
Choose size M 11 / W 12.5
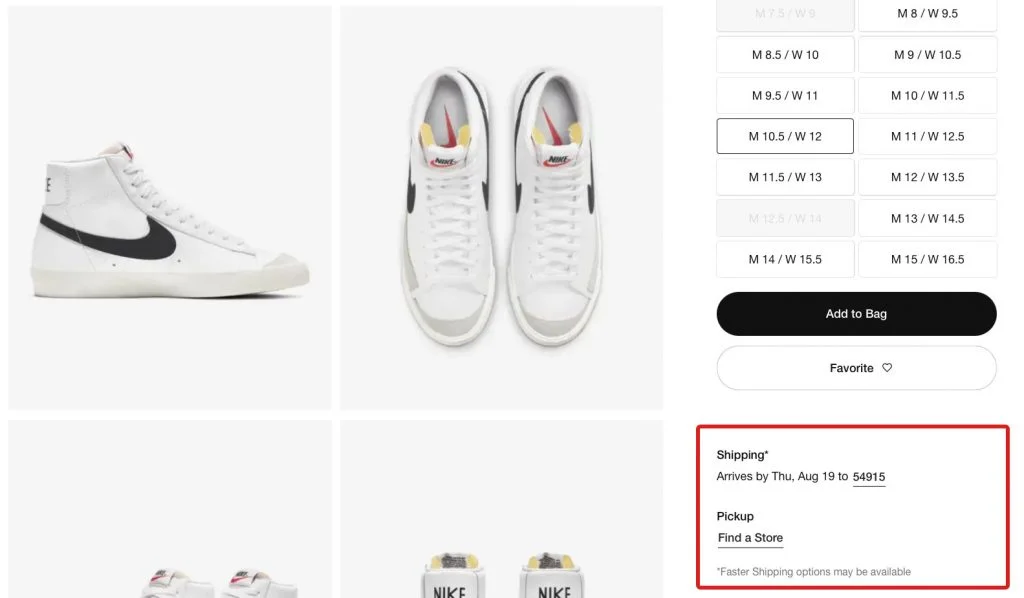tap(927, 136)
